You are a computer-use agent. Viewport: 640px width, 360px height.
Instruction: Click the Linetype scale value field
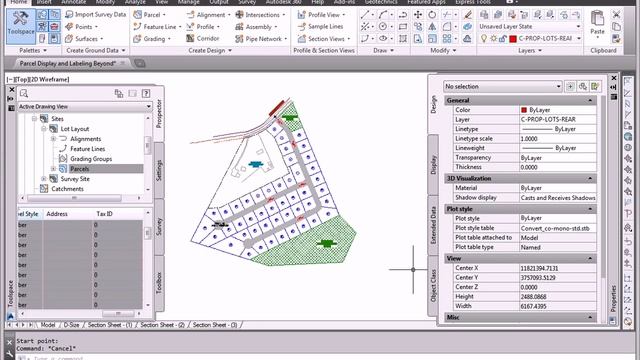pos(558,139)
